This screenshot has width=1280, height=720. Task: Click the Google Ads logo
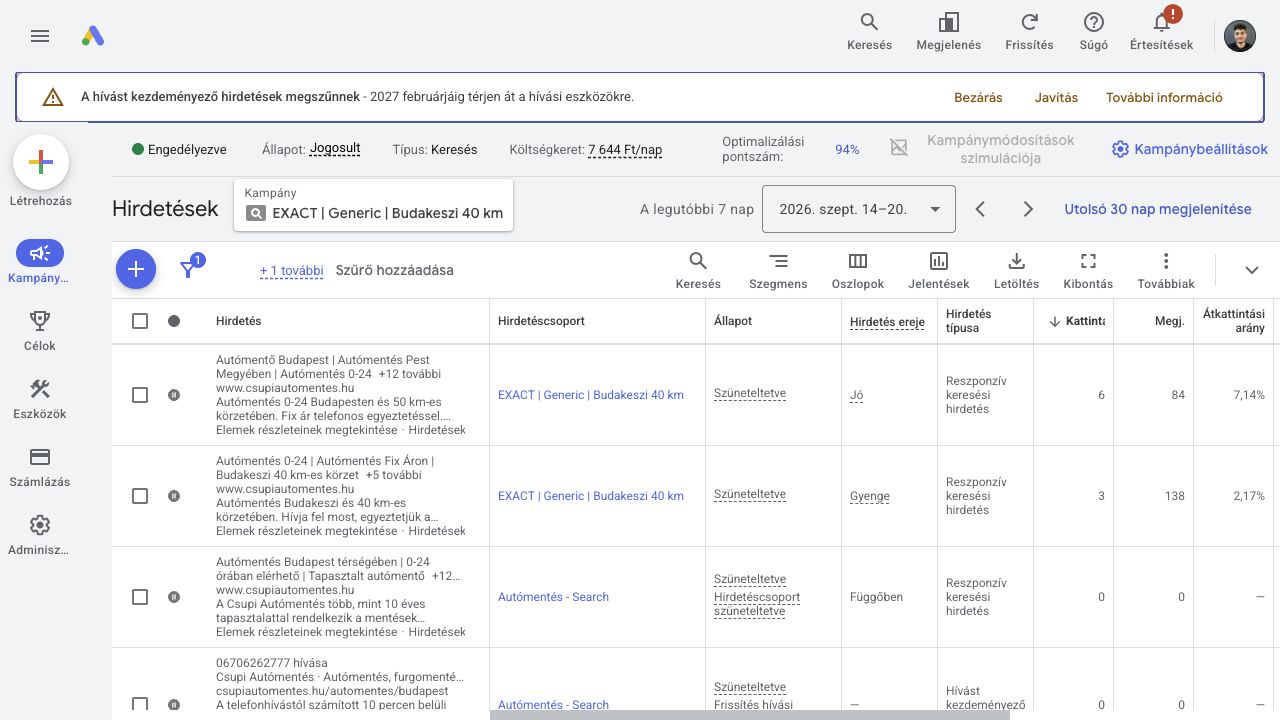point(93,36)
